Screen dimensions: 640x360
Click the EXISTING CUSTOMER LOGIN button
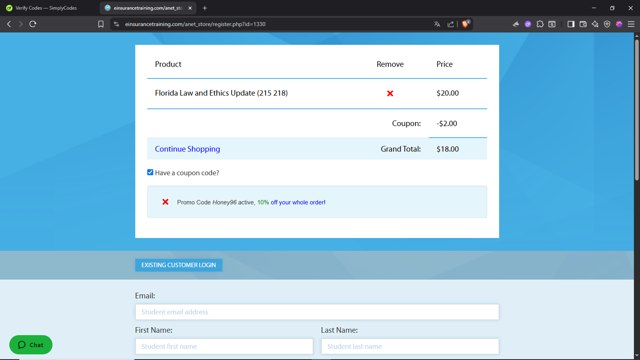point(179,265)
